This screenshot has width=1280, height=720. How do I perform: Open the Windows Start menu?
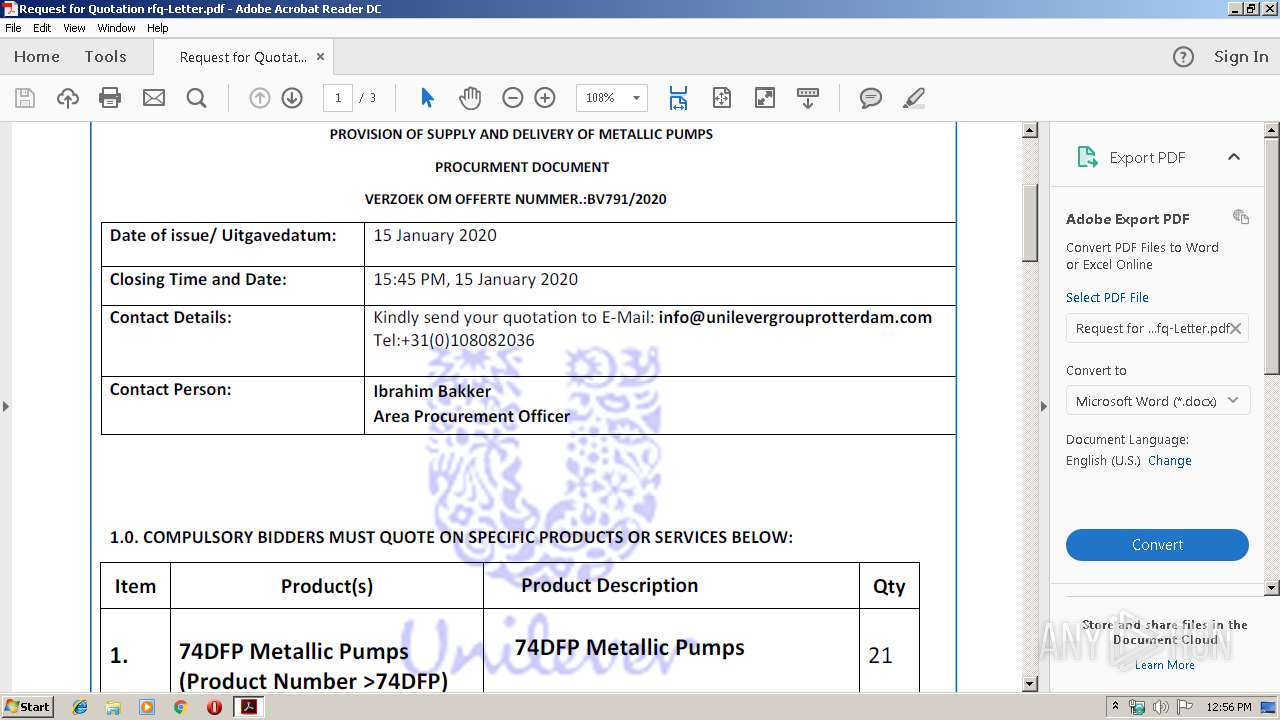(27, 707)
